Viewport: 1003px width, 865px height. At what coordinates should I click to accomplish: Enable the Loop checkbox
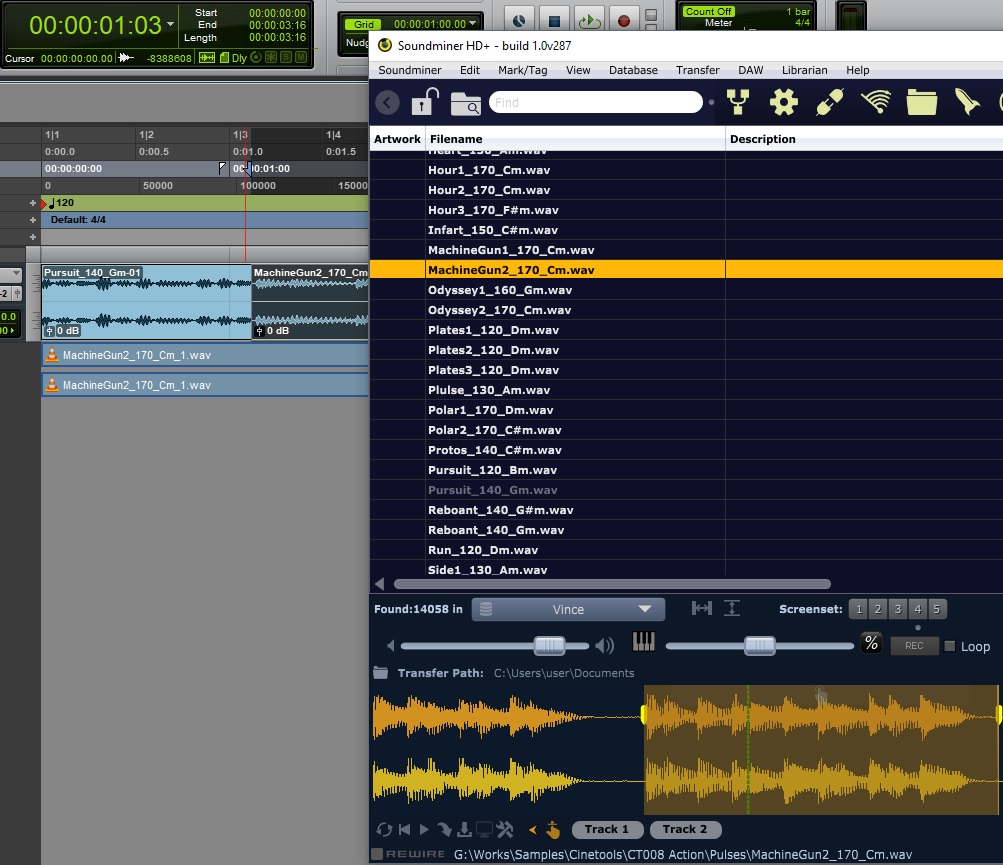pyautogui.click(x=950, y=646)
